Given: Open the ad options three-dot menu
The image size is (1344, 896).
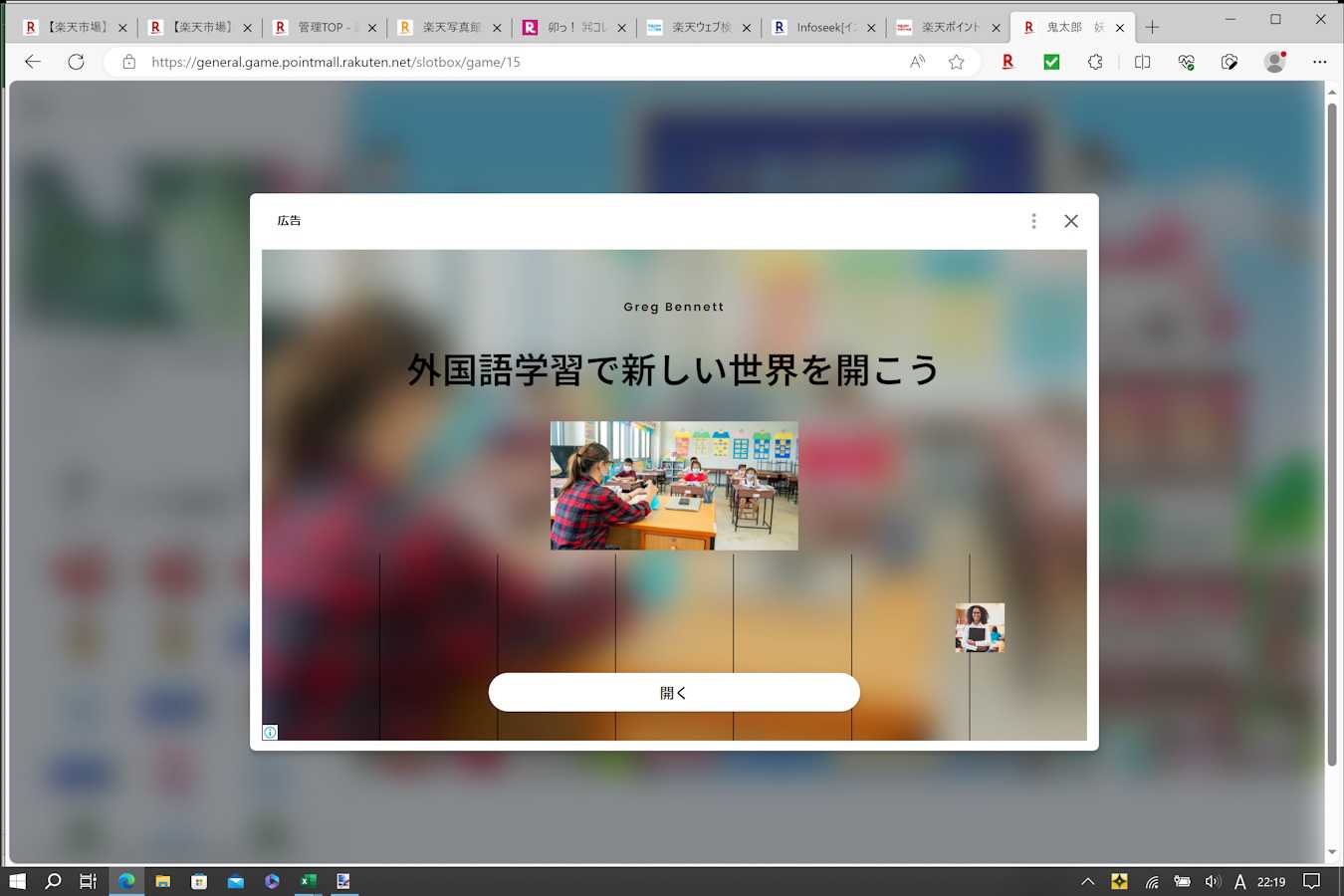Looking at the screenshot, I should click(x=1033, y=221).
